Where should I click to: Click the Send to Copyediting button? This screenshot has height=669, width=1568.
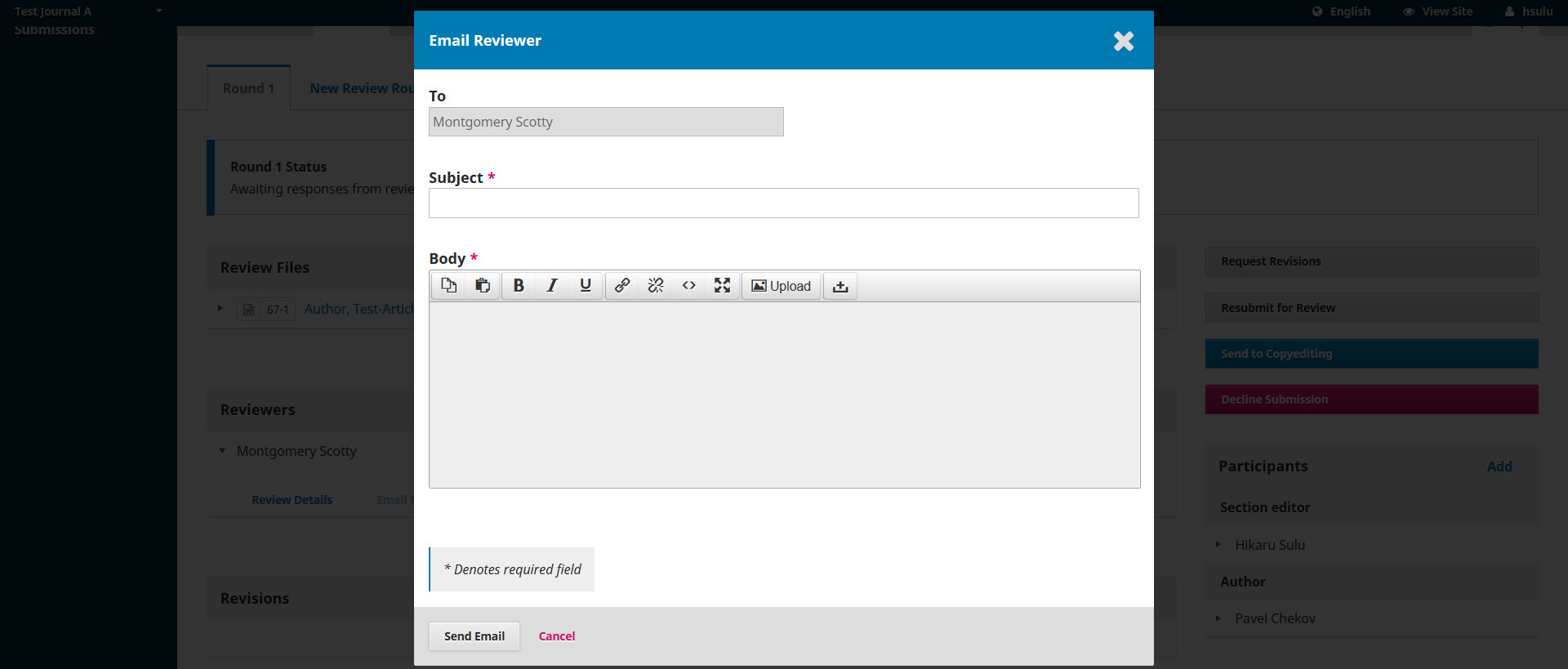pos(1371,354)
